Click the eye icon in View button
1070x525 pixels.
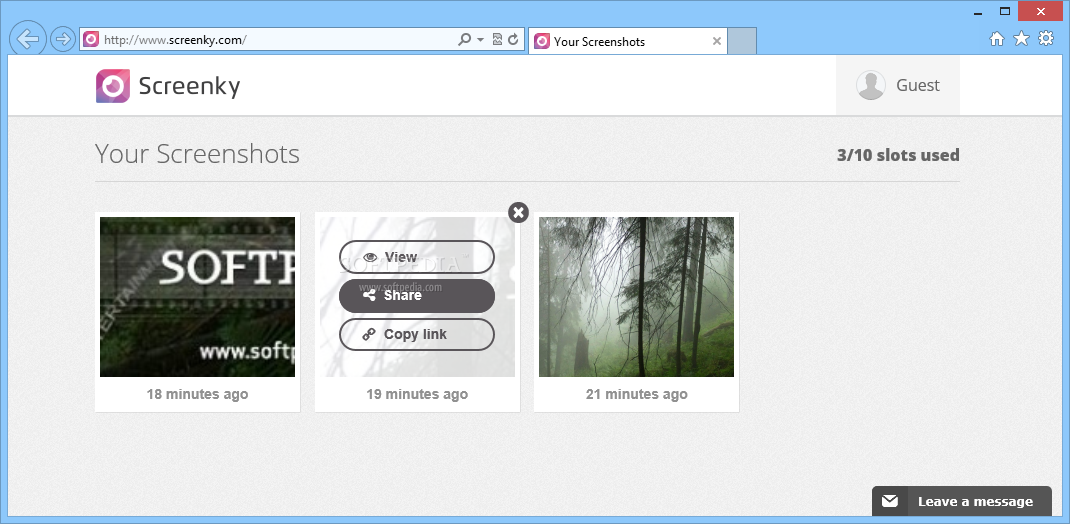(x=371, y=257)
